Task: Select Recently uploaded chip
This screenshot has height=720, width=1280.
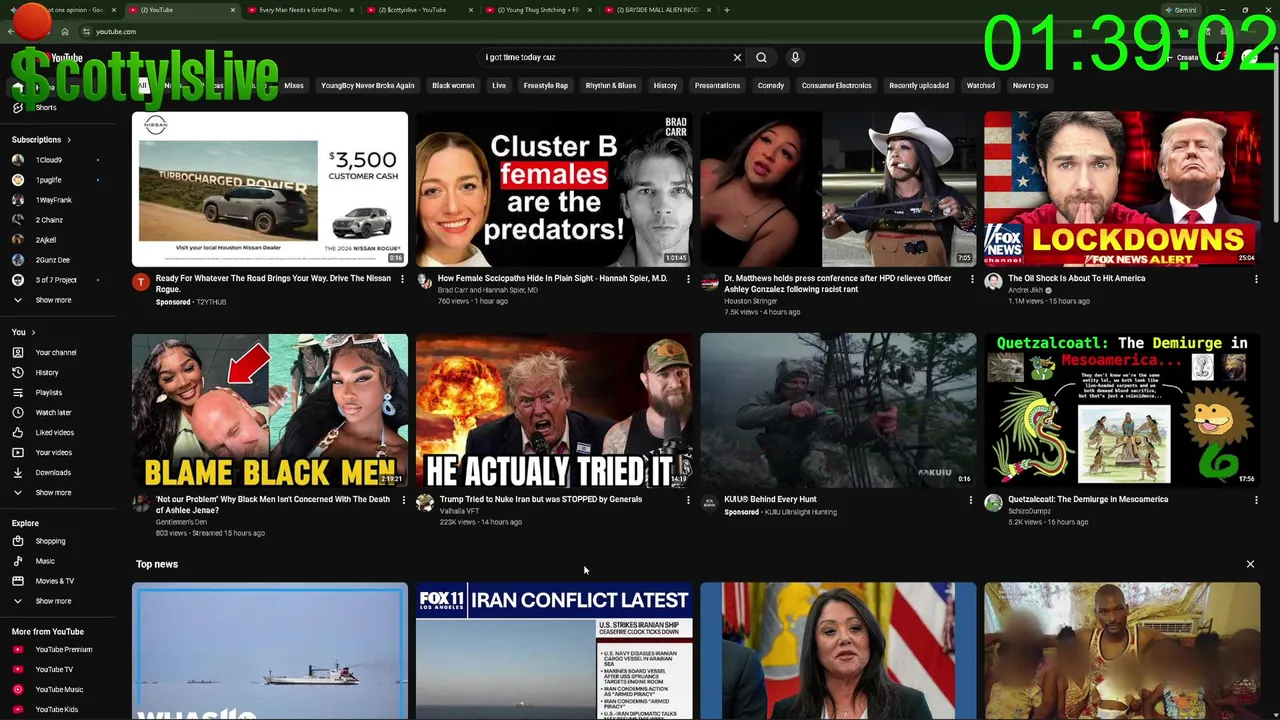Action: click(x=919, y=86)
